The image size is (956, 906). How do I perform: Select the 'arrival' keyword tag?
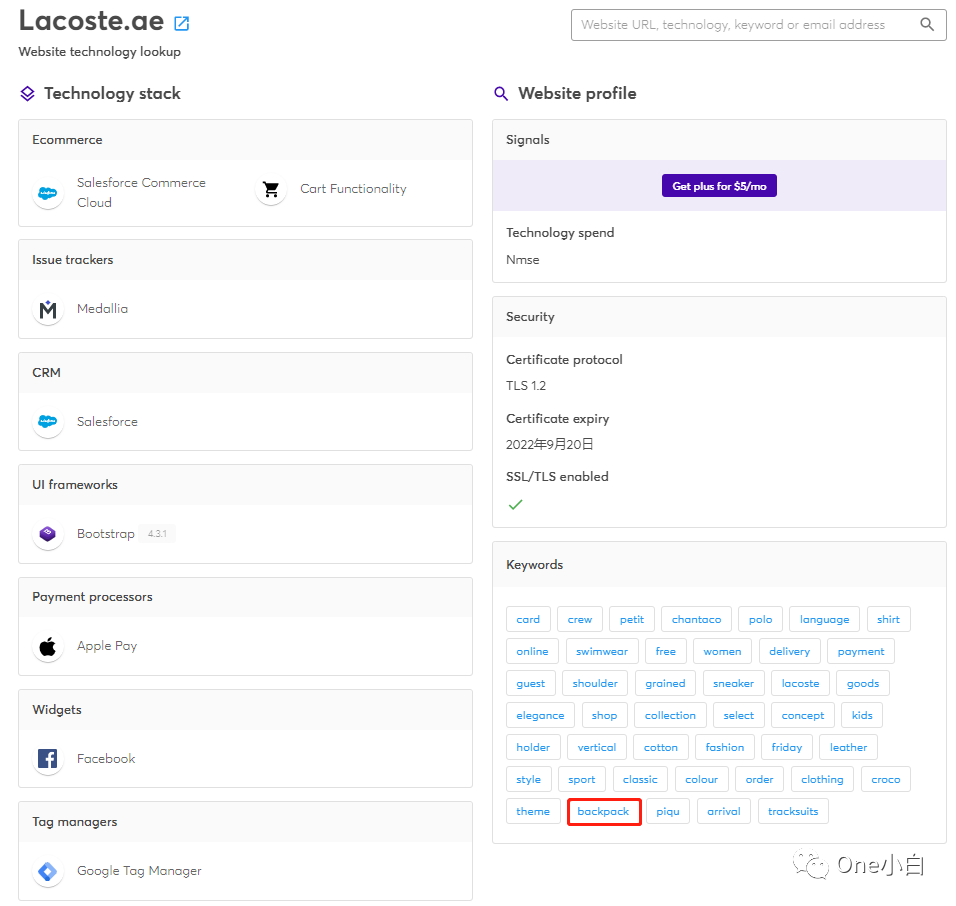[x=724, y=811]
